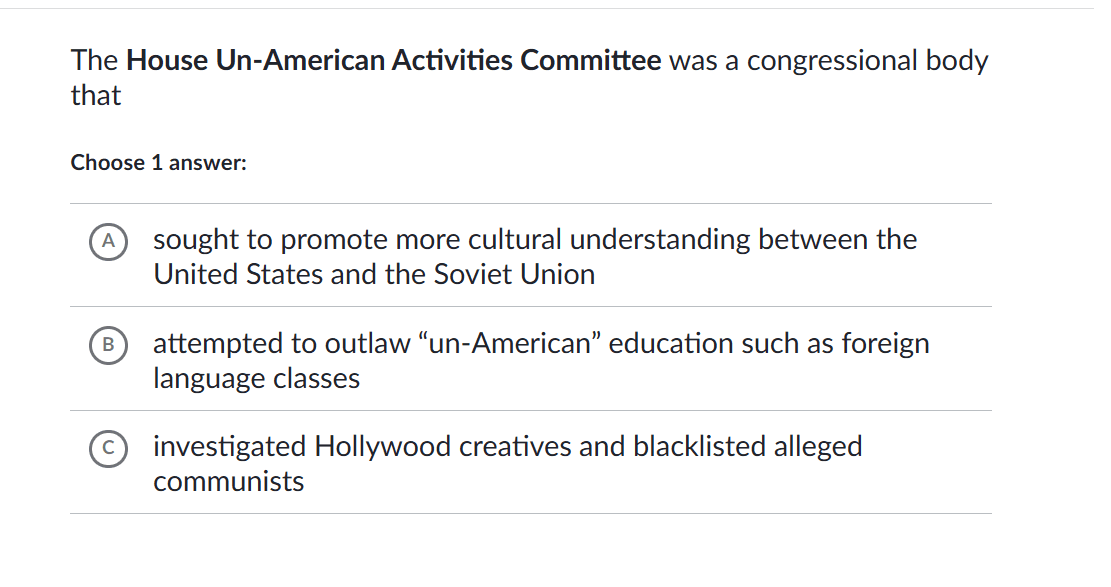Click "blacklisted alleged" in option C
The height and width of the screenshot is (587, 1111).
747,446
